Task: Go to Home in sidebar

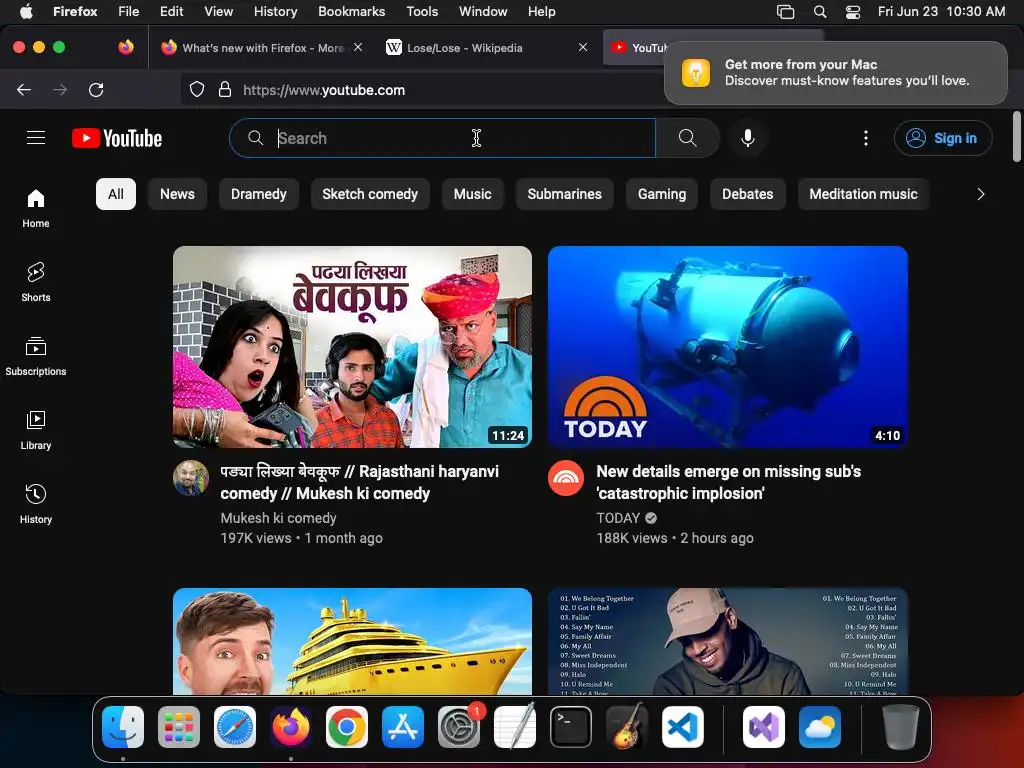Action: (36, 208)
